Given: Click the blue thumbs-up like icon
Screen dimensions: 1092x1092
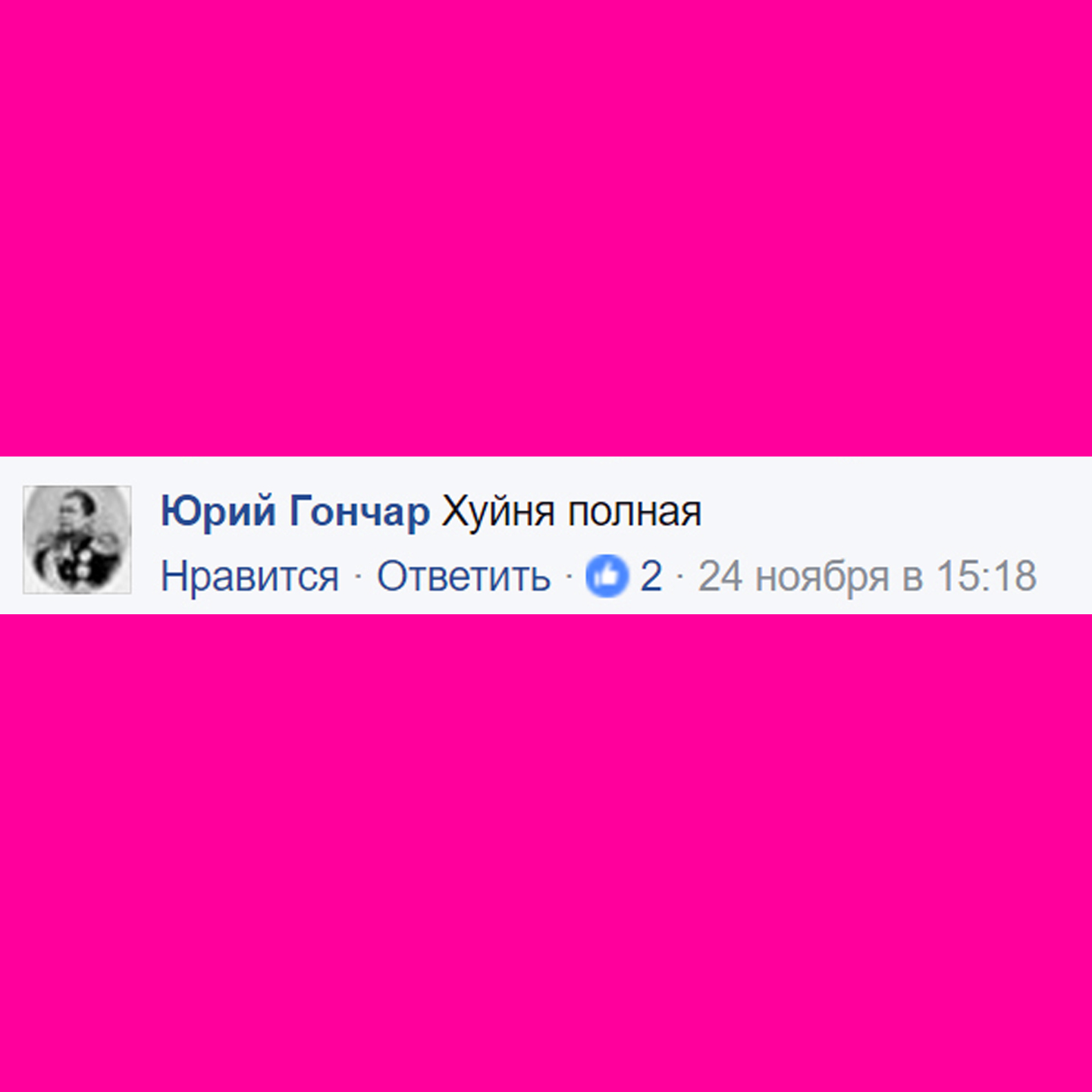Looking at the screenshot, I should tap(607, 576).
